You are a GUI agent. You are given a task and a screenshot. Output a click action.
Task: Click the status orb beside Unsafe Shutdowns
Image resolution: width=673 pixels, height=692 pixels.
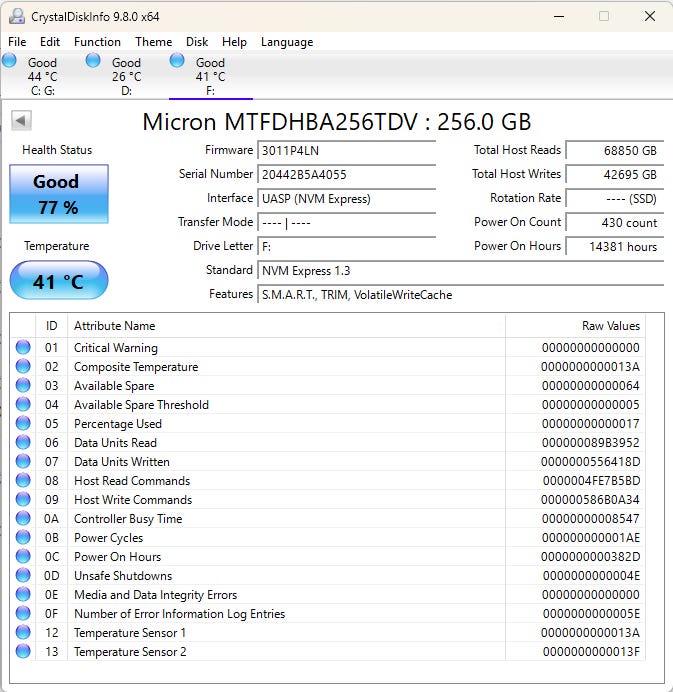tap(23, 576)
